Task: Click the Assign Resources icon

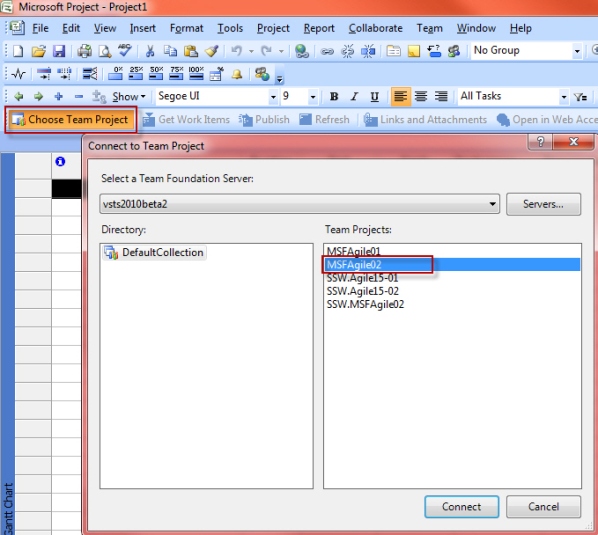Action: (454, 51)
